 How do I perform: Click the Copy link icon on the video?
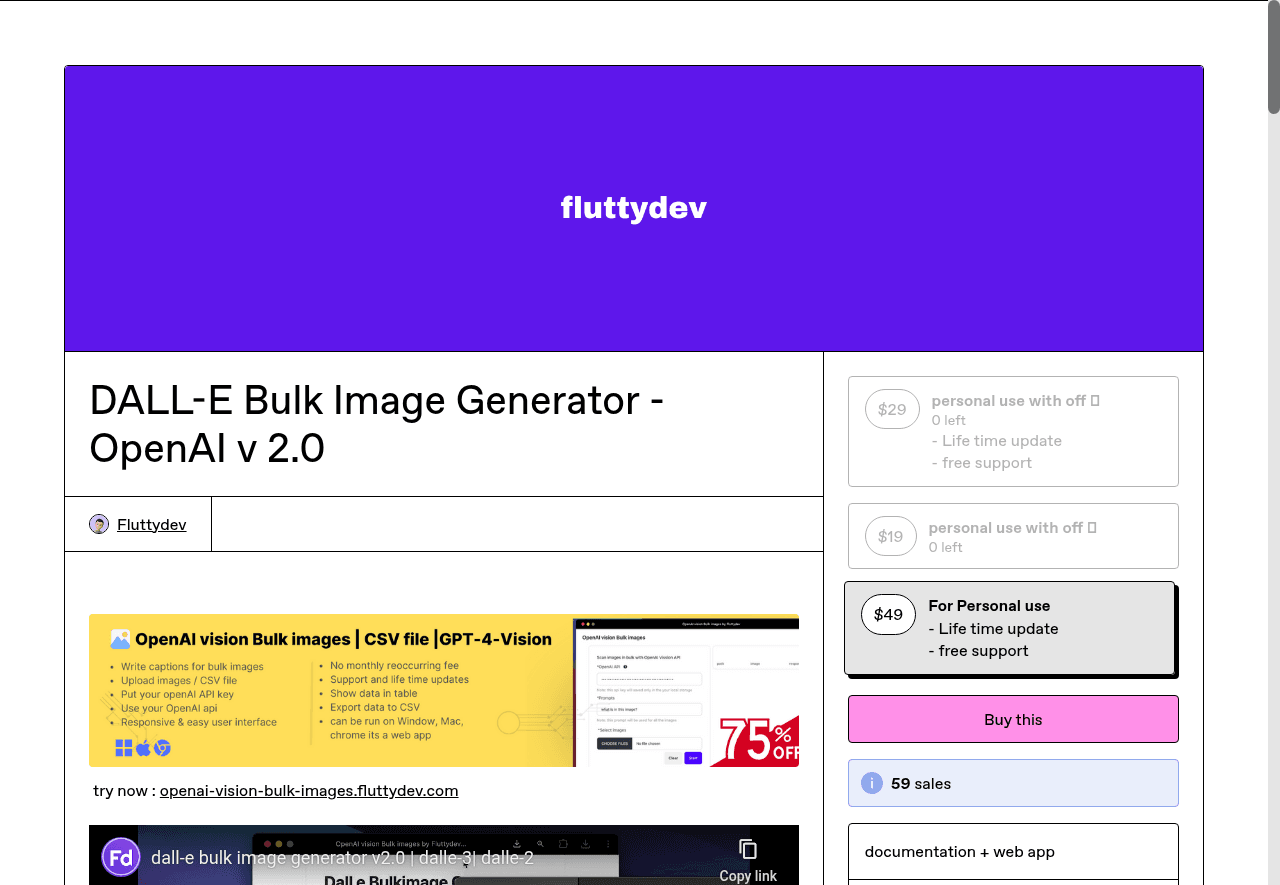pyautogui.click(x=747, y=849)
